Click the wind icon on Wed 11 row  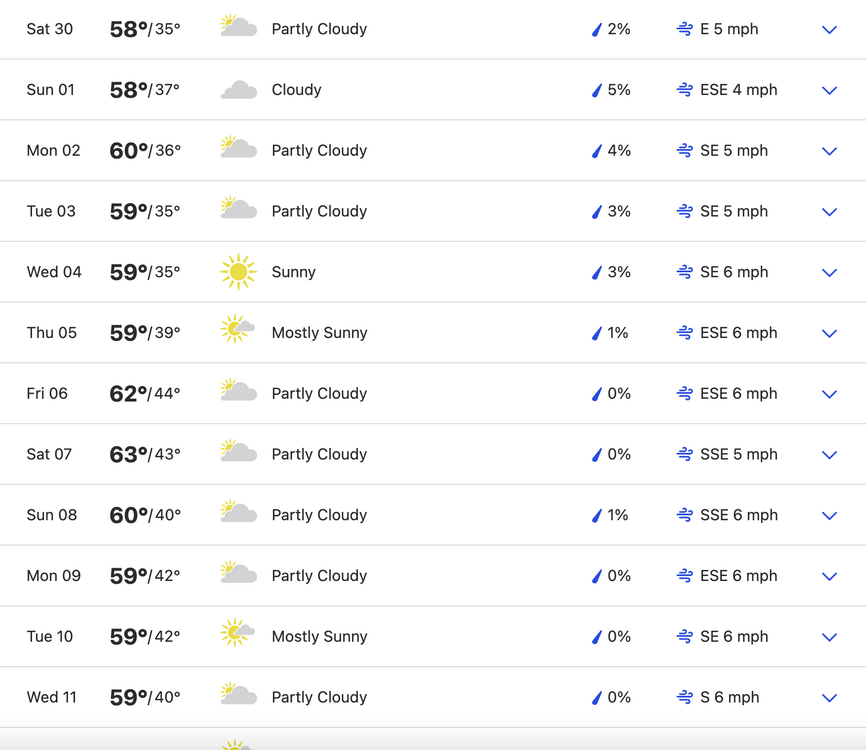(685, 697)
